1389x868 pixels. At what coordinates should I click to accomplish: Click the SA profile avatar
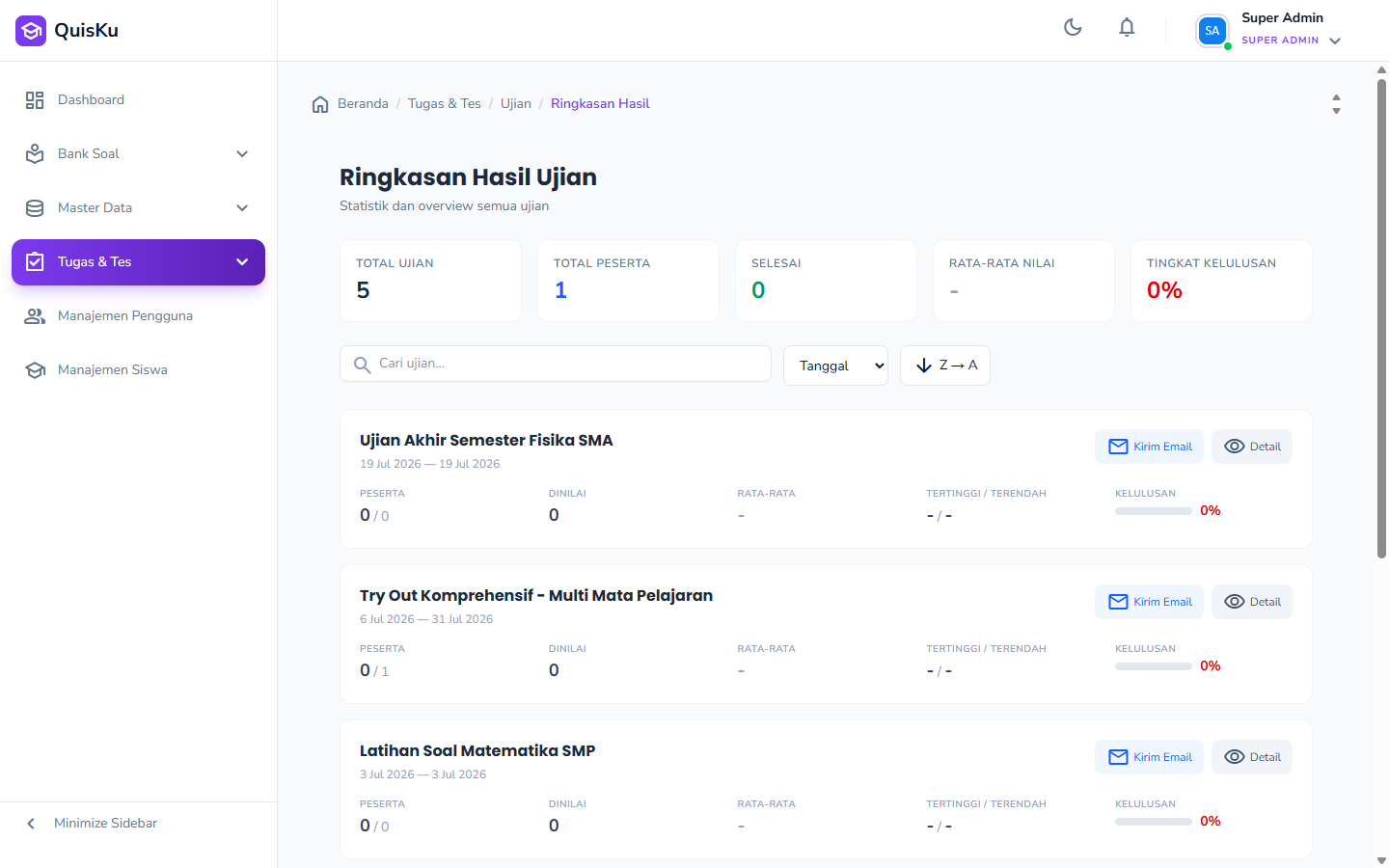1212,31
